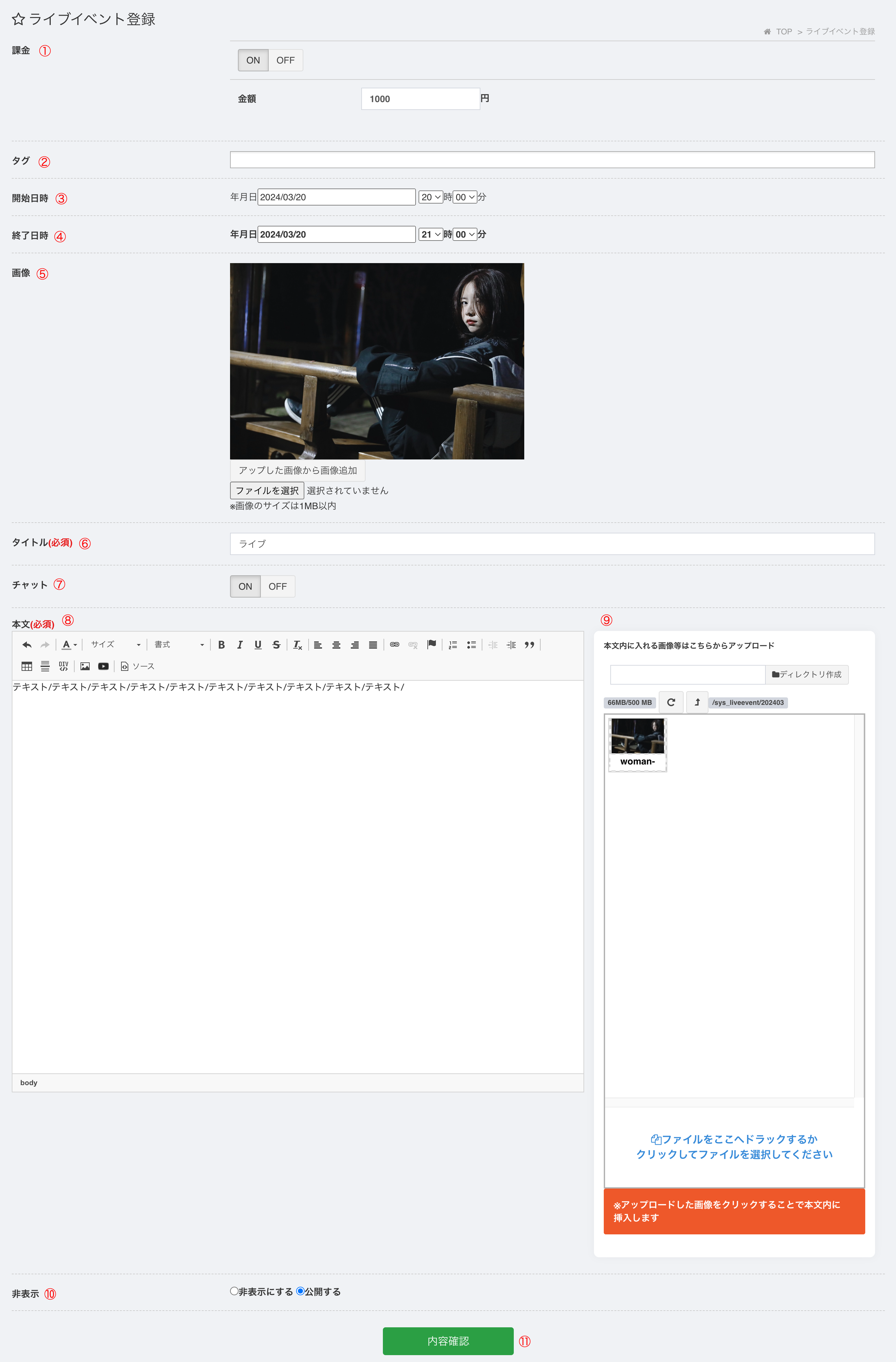Click the ソース source view button
Viewport: 896px width, 1362px height.
click(137, 666)
